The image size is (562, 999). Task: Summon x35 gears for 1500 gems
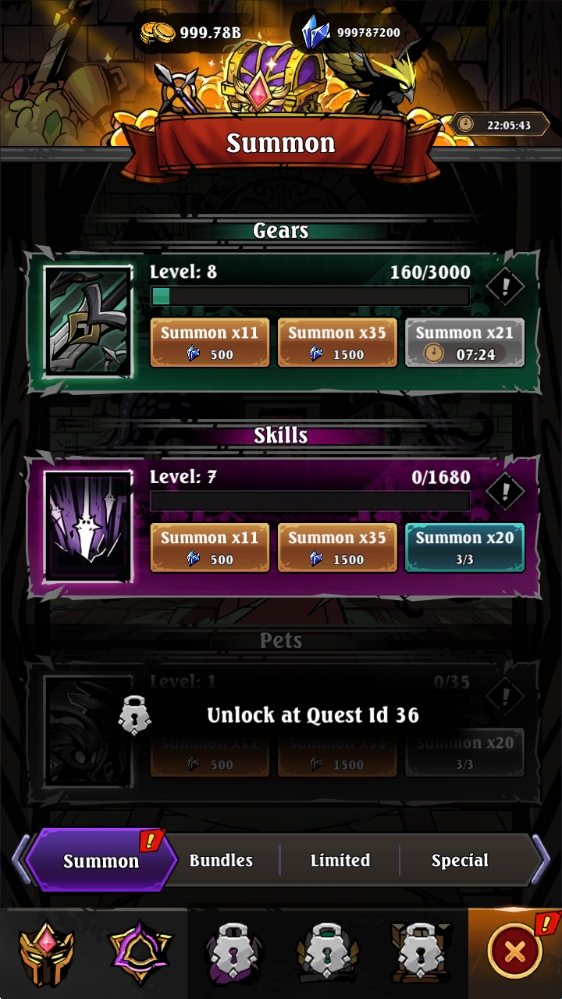pos(338,343)
